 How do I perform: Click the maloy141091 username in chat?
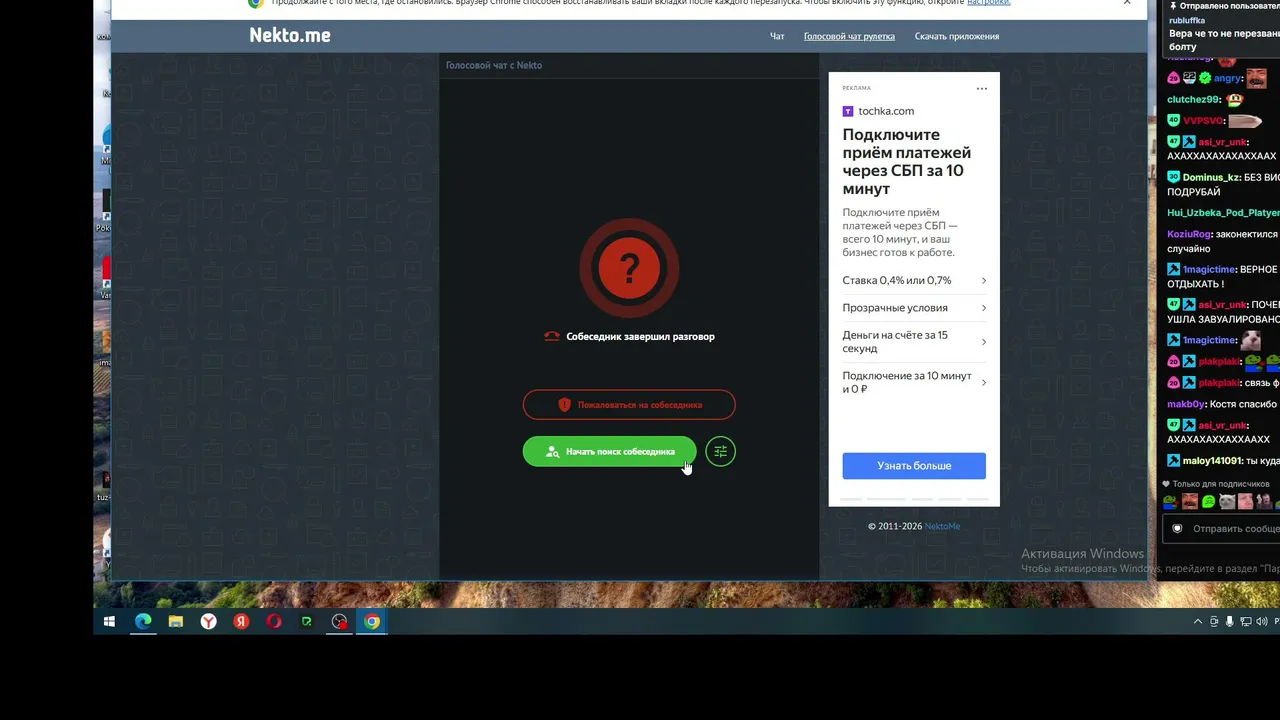point(1212,461)
